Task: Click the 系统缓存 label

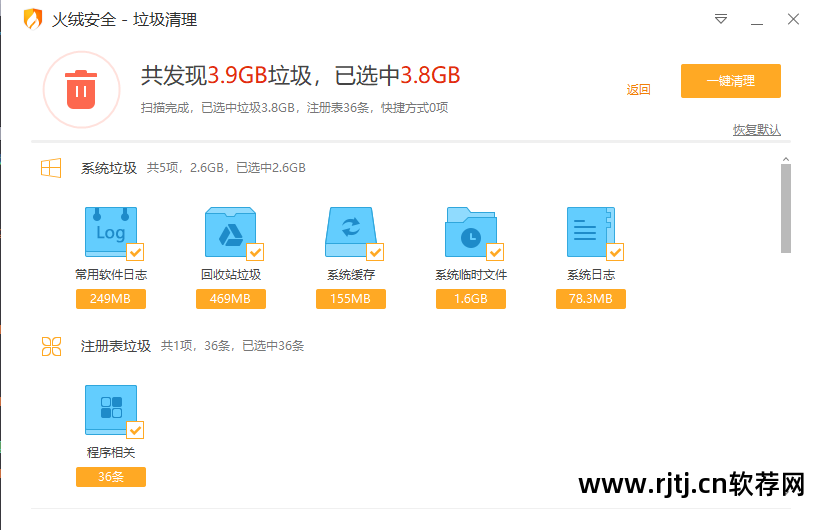Action: (x=351, y=275)
